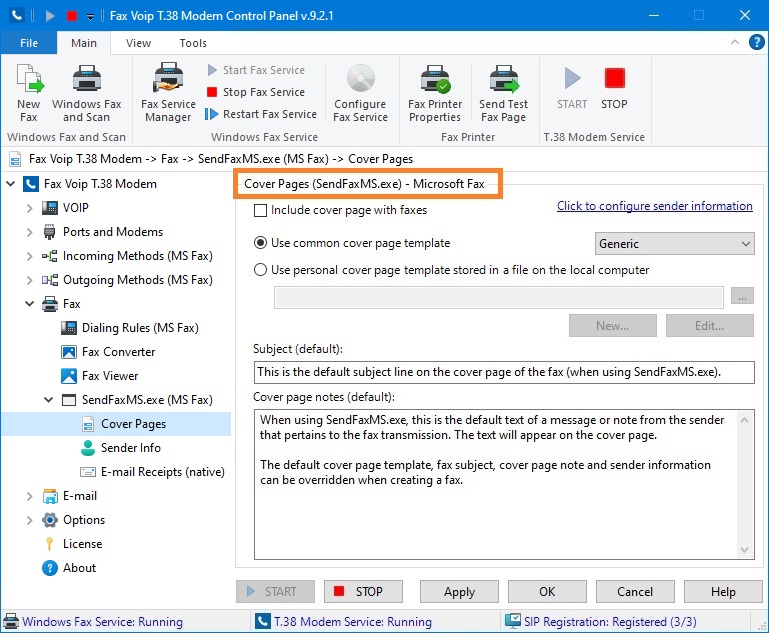Screen dimensions: 769x633
Task: Click the phone app icon in title bar
Action: tap(17, 16)
